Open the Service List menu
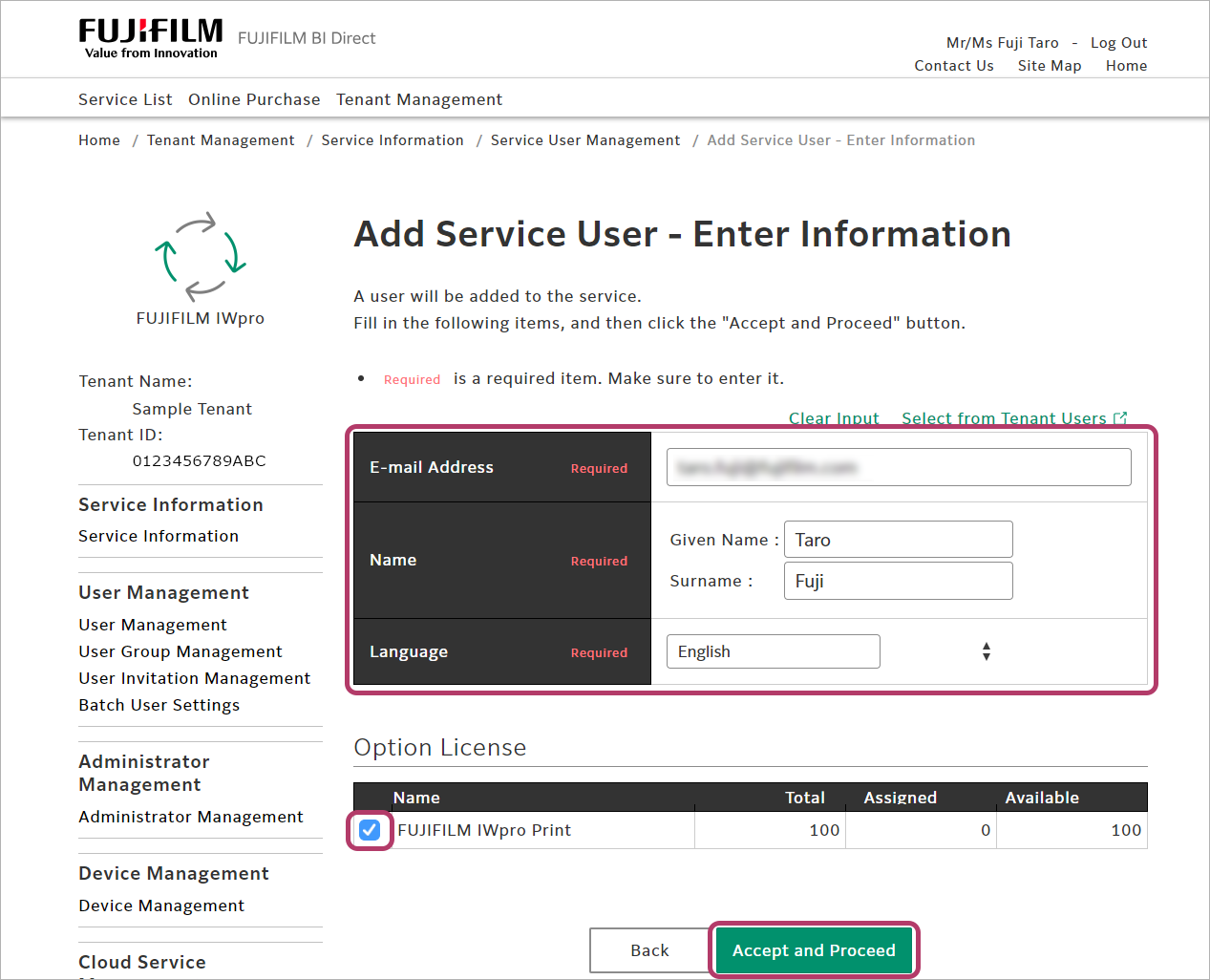Viewport: 1210px width, 980px height. click(x=125, y=99)
